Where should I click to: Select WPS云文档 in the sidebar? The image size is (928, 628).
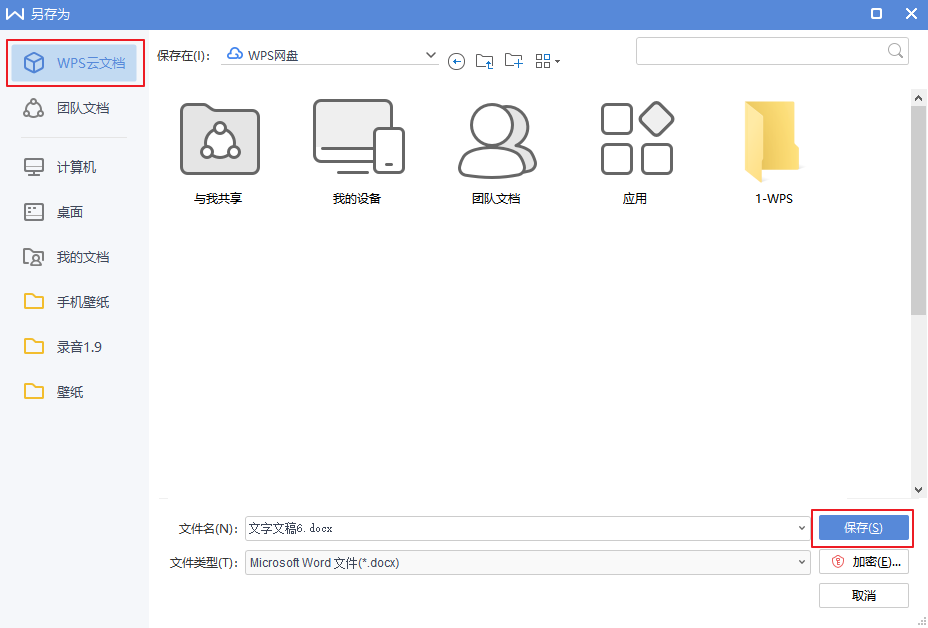76,63
